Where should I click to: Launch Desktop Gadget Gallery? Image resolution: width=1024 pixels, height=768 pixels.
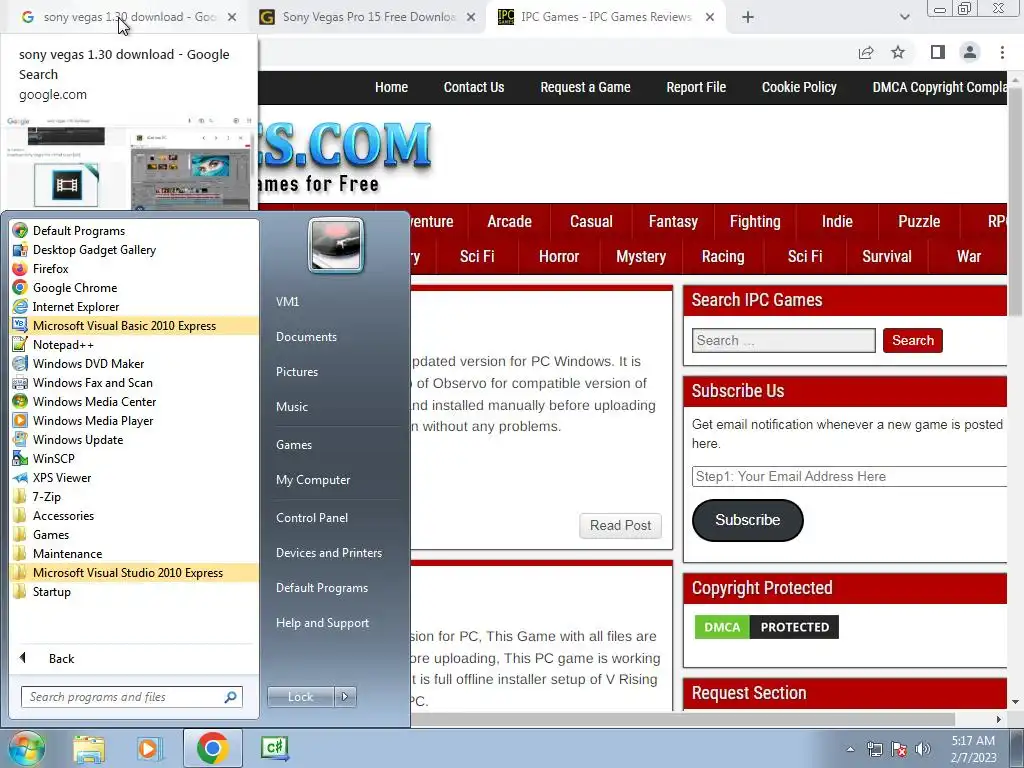pos(134,249)
